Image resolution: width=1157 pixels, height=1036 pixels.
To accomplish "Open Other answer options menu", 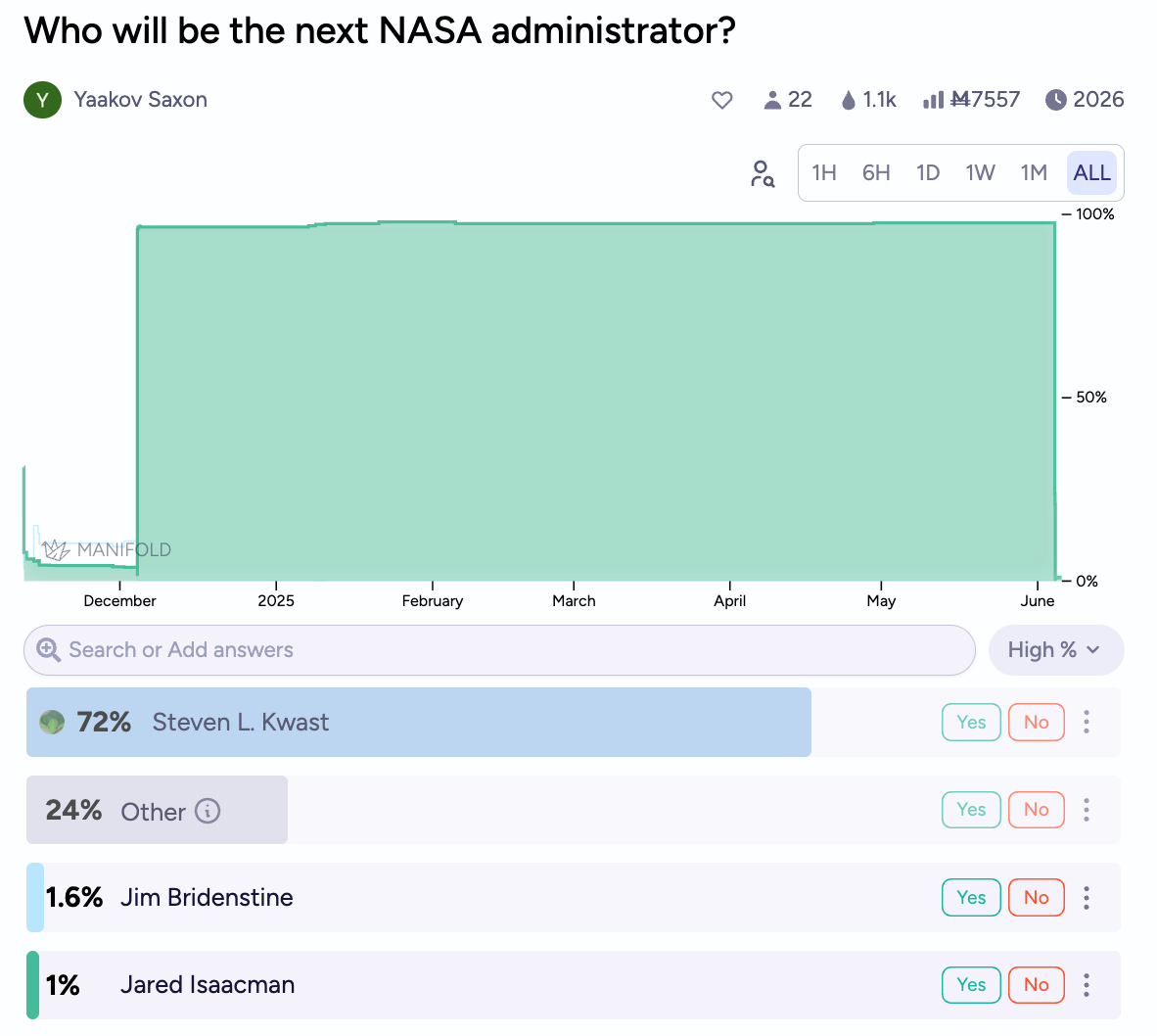I will [1087, 810].
